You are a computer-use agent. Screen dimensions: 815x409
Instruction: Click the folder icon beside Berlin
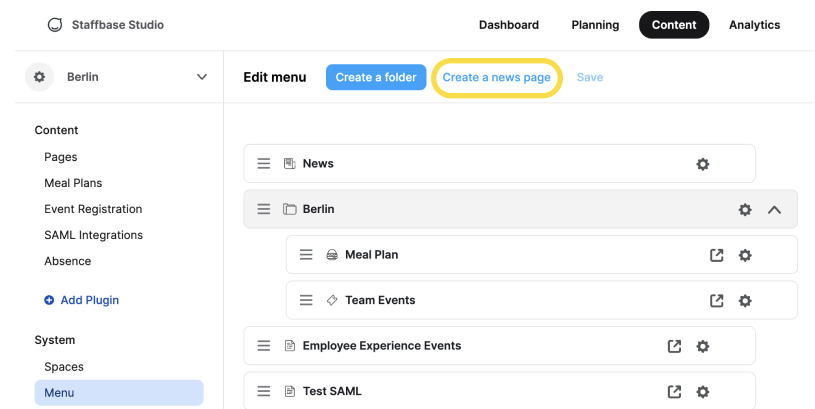point(290,209)
